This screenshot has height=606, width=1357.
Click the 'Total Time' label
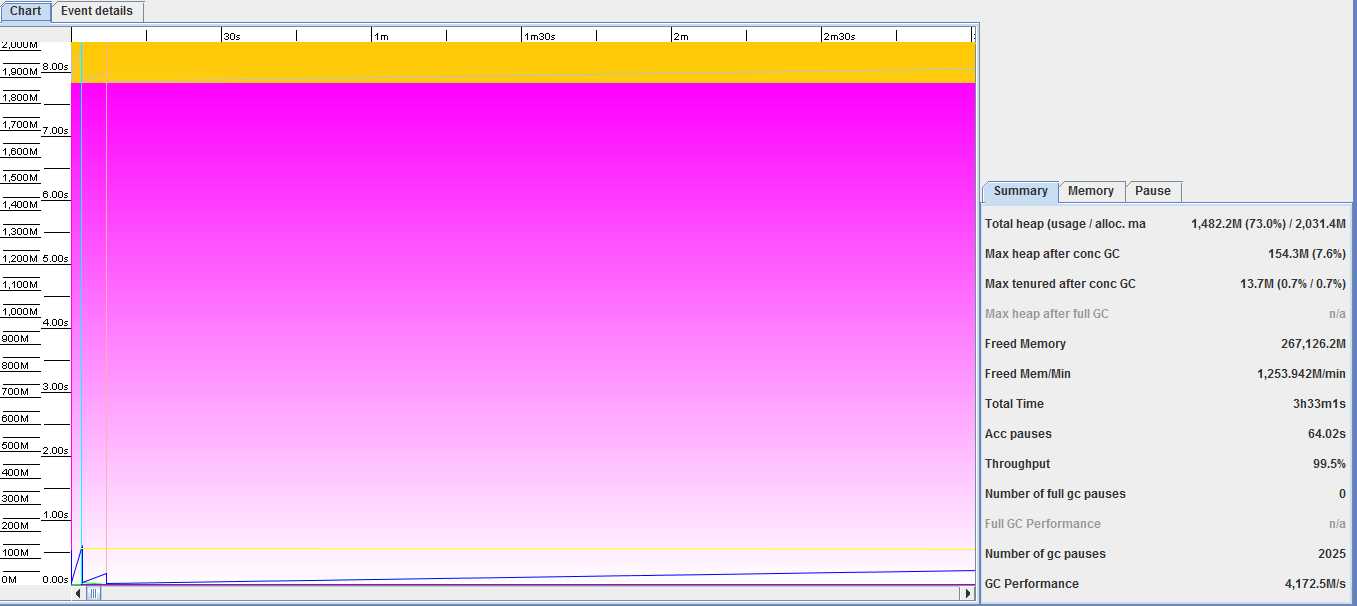pyautogui.click(x=1014, y=404)
